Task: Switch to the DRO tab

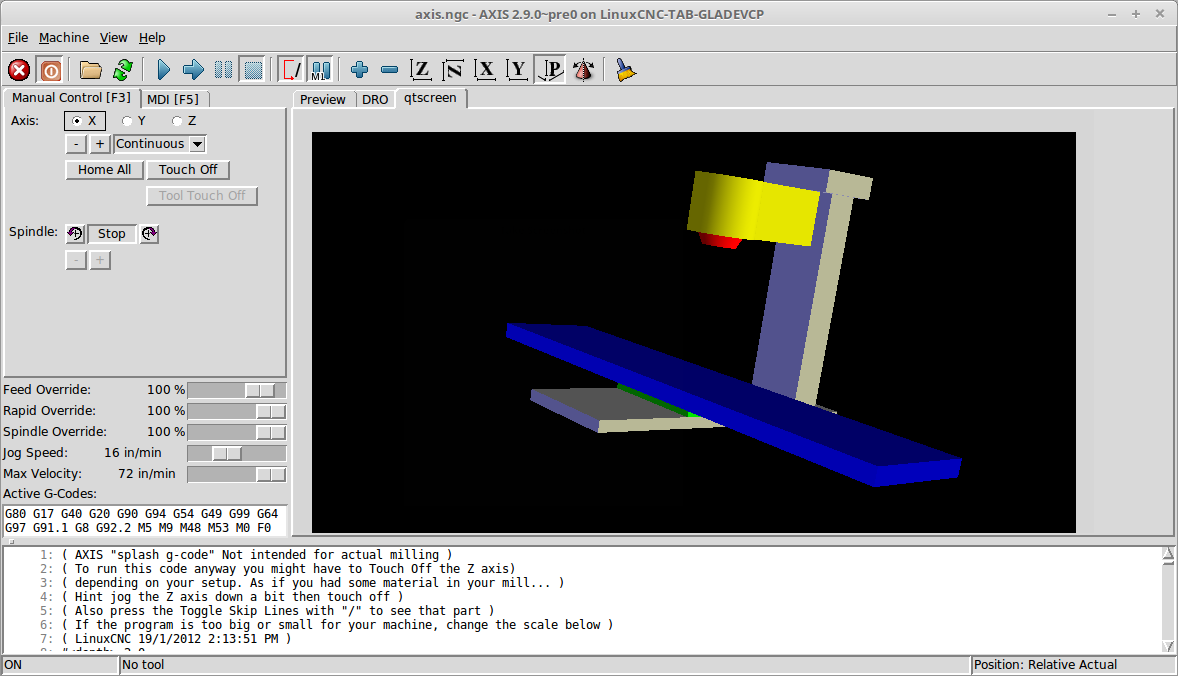Action: coord(375,99)
